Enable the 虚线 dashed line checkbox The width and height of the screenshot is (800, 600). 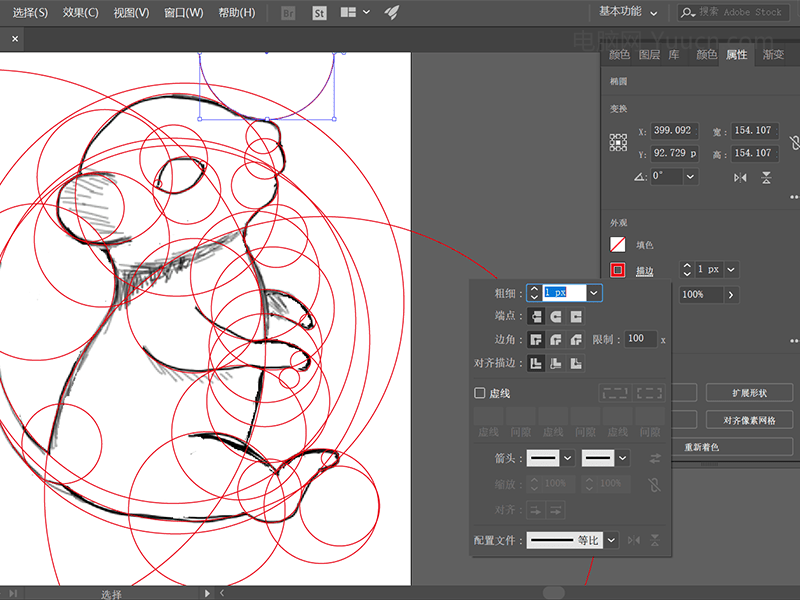pyautogui.click(x=480, y=393)
